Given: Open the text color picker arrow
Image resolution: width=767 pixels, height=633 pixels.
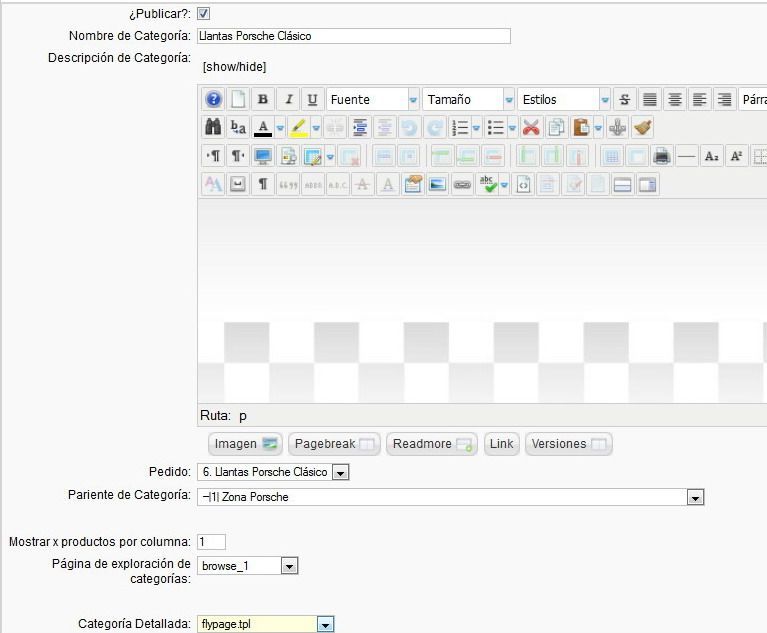Looking at the screenshot, I should [x=280, y=128].
